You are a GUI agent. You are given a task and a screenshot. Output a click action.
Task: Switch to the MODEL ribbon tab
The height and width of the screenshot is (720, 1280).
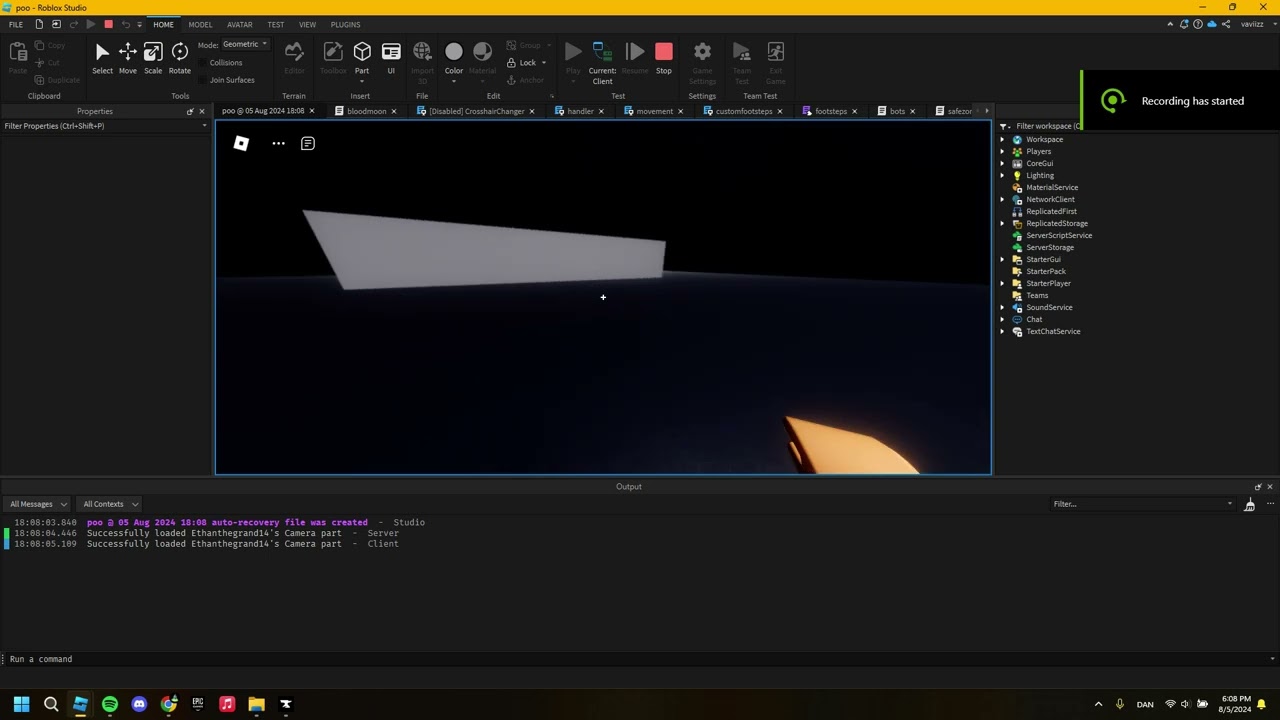(x=200, y=24)
